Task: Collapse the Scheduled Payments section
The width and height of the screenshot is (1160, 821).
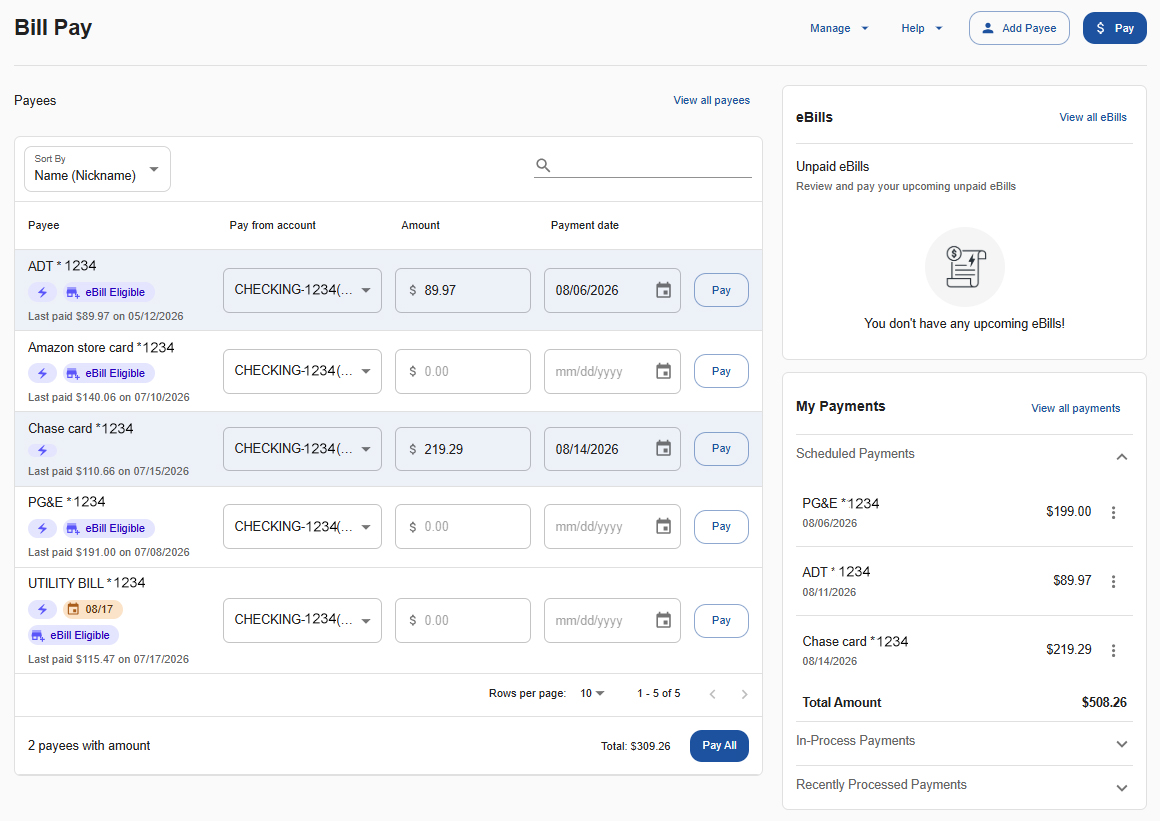Action: coord(1122,456)
